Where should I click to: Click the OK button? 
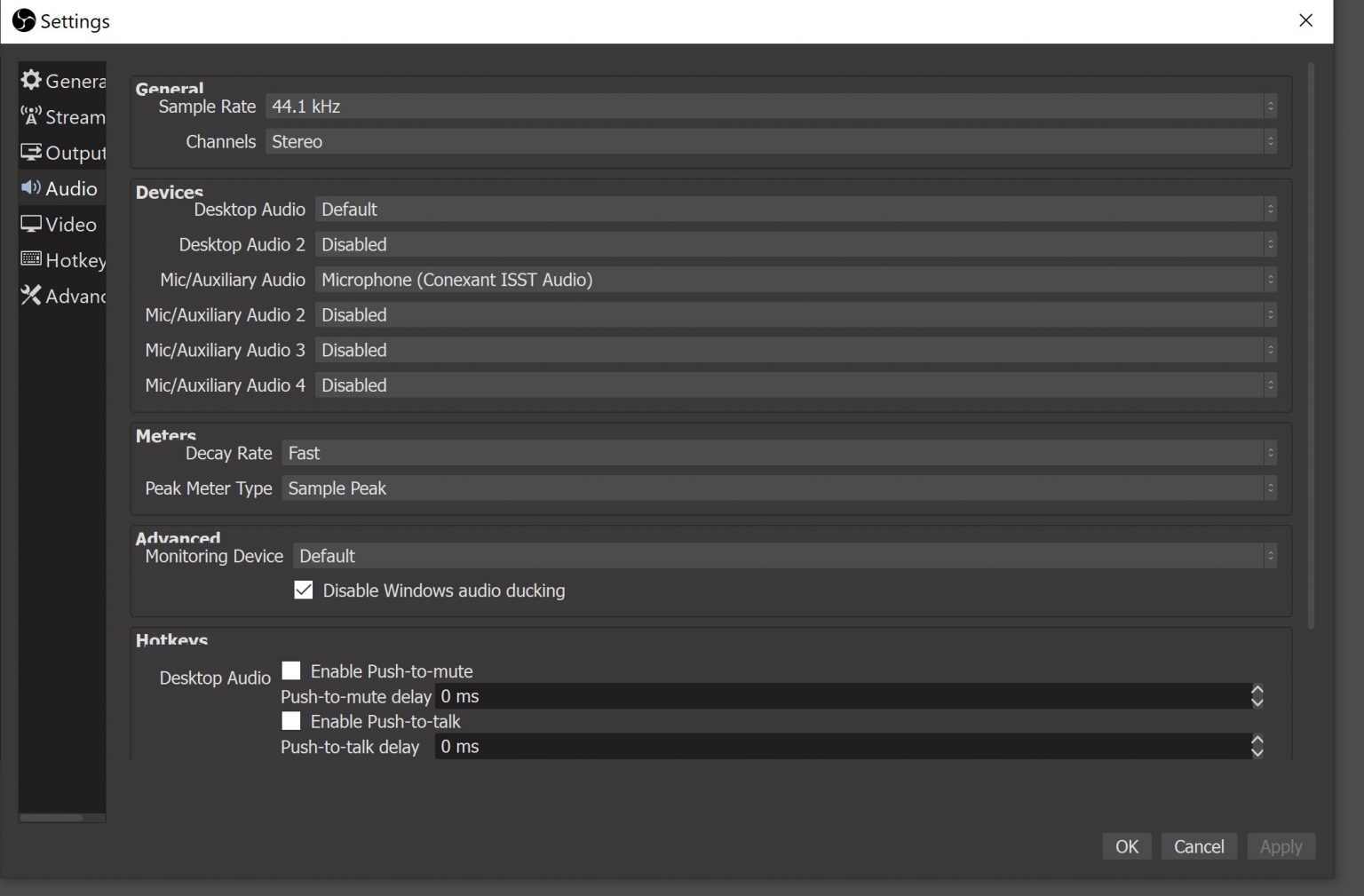point(1126,846)
